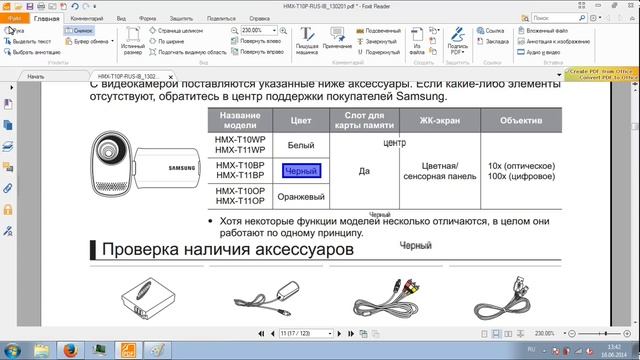Create PDF From File (Из файла)
The height and width of the screenshot is (360, 640).
click(x=417, y=41)
